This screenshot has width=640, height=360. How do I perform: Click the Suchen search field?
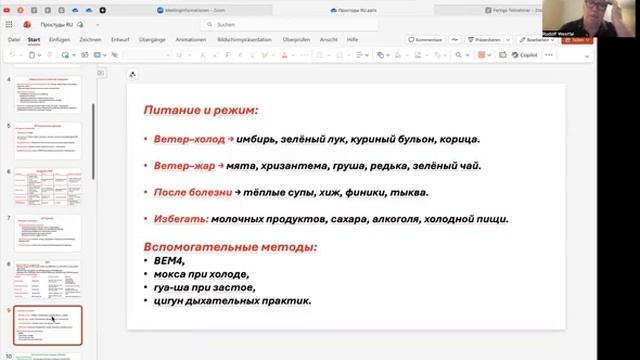point(290,24)
